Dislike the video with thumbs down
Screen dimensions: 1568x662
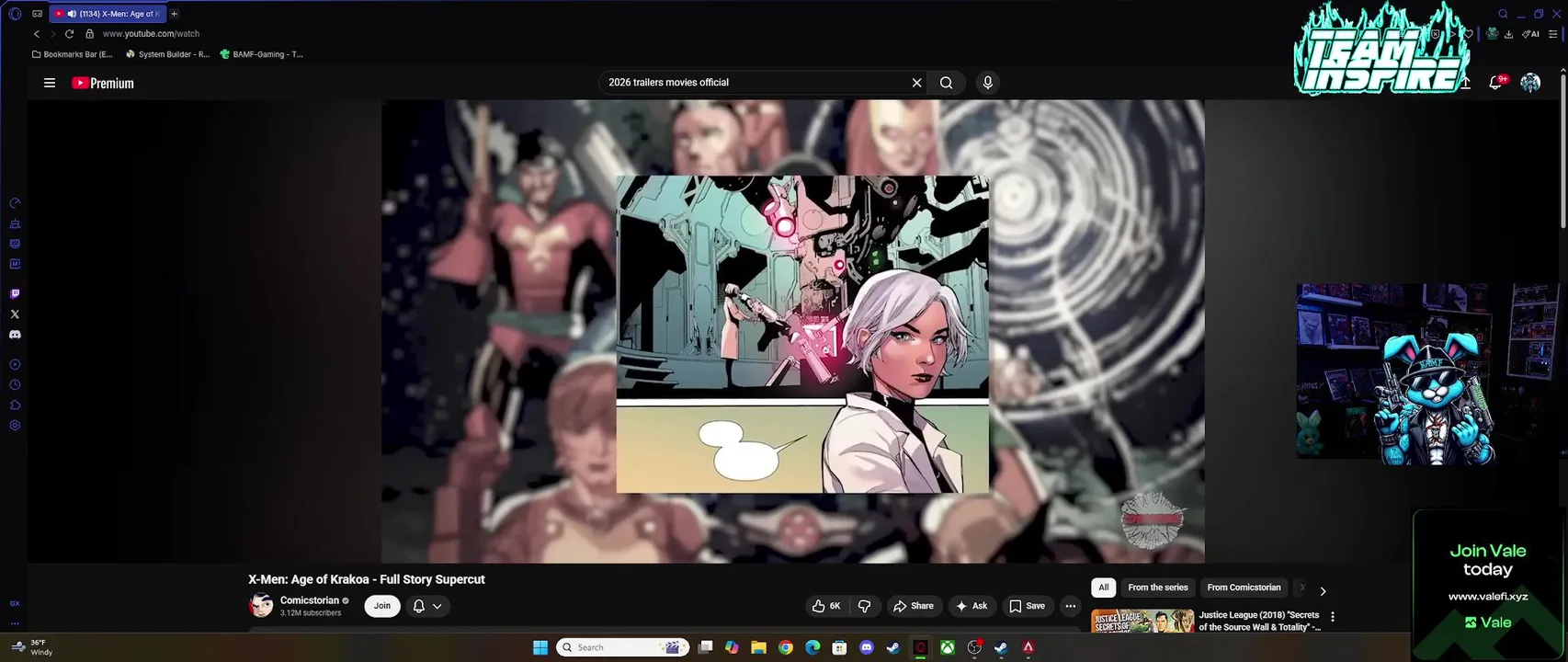click(x=864, y=606)
